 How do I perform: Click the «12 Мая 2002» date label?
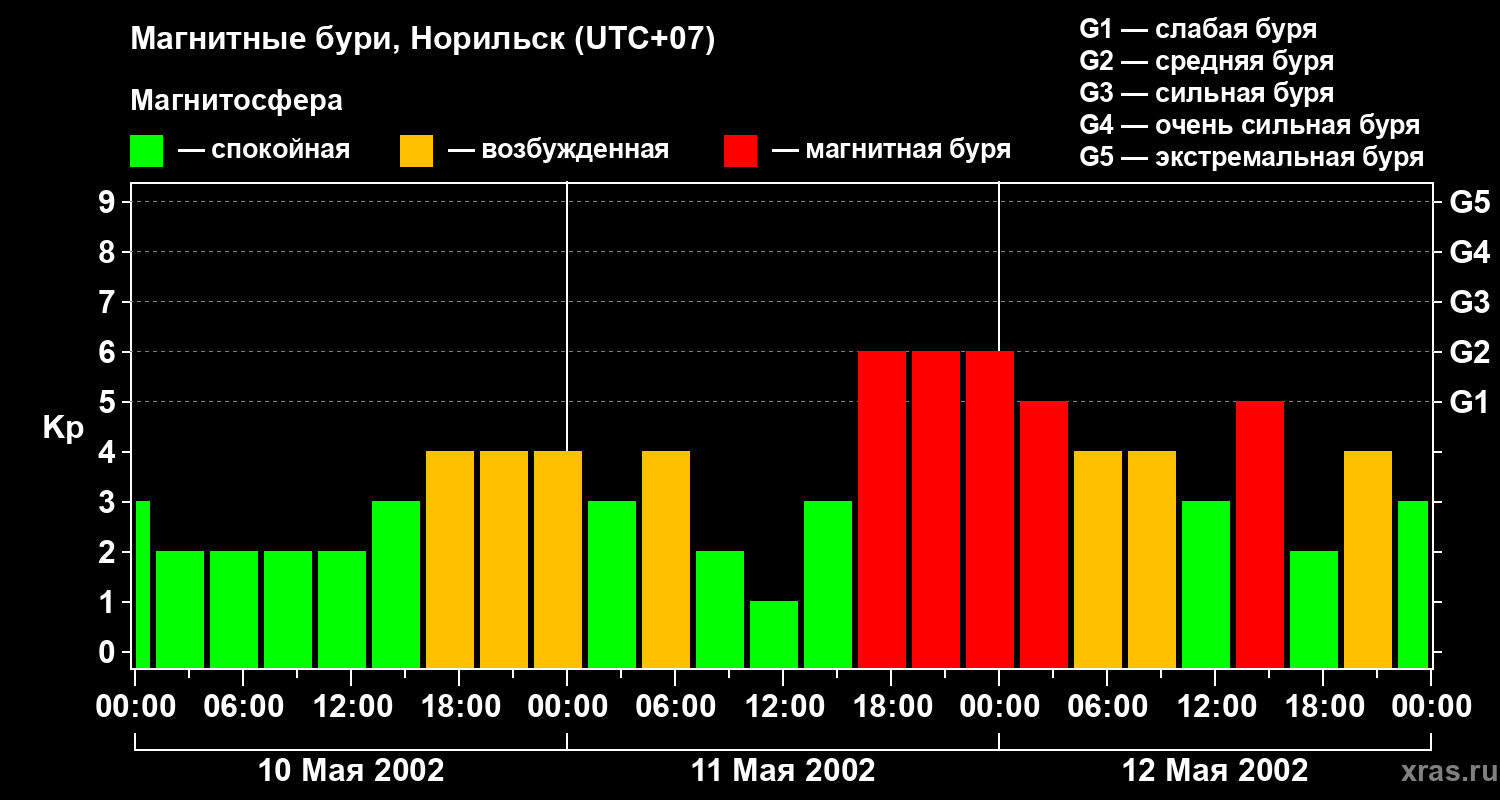(1215, 771)
